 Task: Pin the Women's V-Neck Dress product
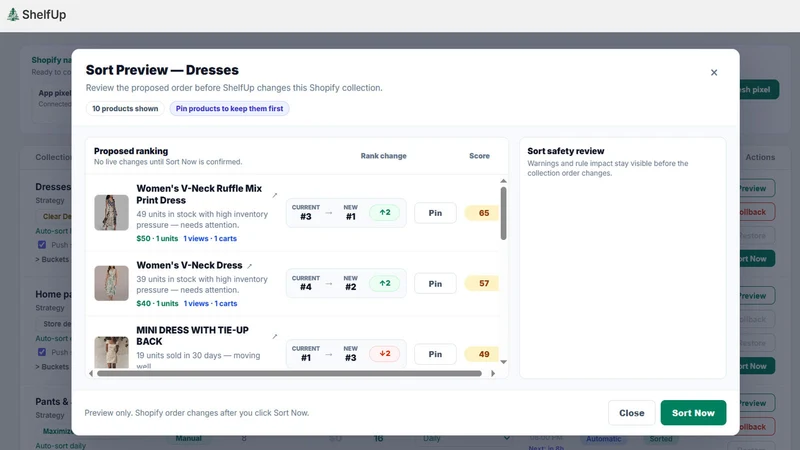(435, 284)
